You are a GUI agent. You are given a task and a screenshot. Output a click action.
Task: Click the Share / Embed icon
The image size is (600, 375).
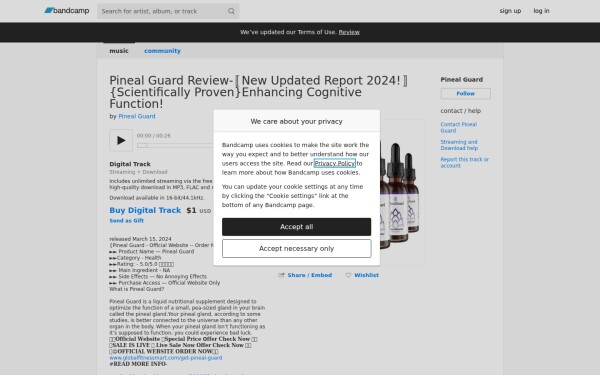(282, 275)
